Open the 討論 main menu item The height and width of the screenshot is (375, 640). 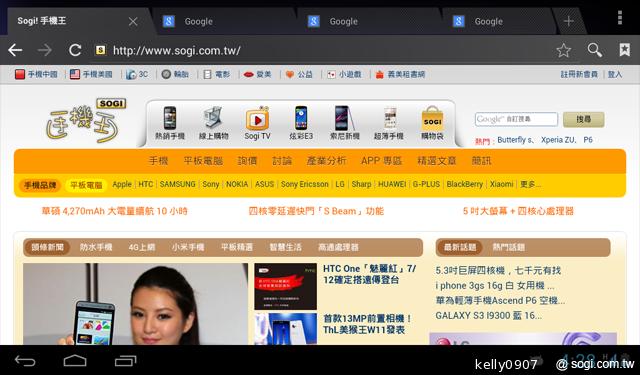282,161
